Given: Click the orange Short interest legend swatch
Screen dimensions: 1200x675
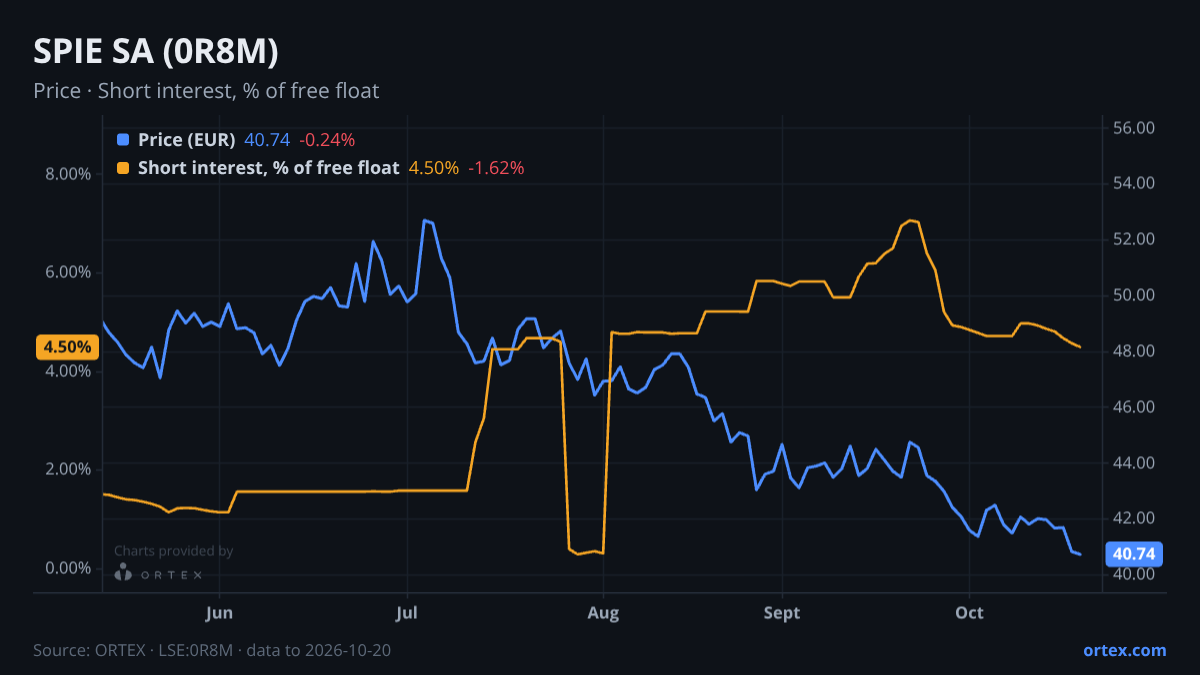Looking at the screenshot, I should pyautogui.click(x=123, y=168).
